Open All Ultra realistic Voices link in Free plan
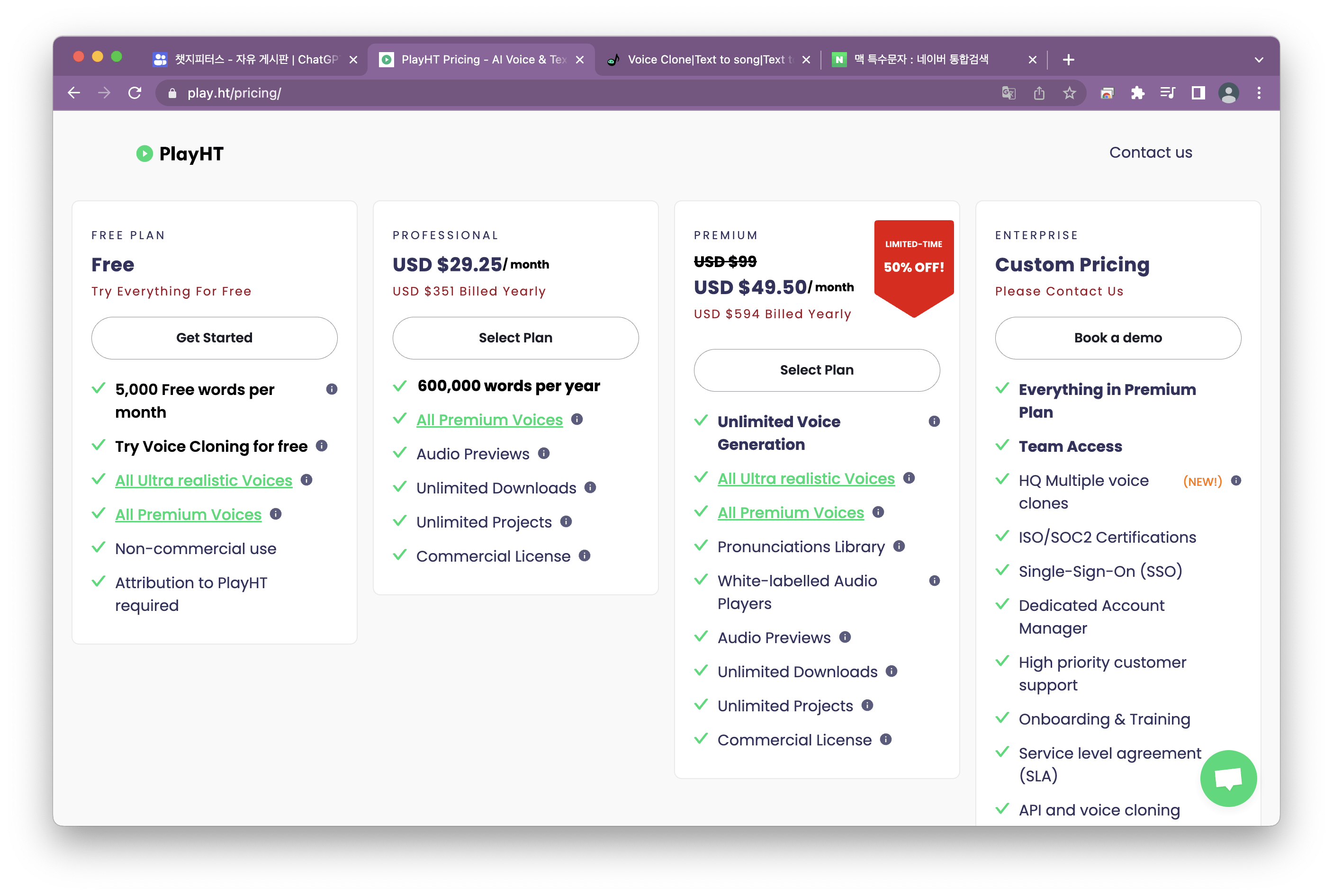Viewport: 1333px width, 896px height. point(204,480)
